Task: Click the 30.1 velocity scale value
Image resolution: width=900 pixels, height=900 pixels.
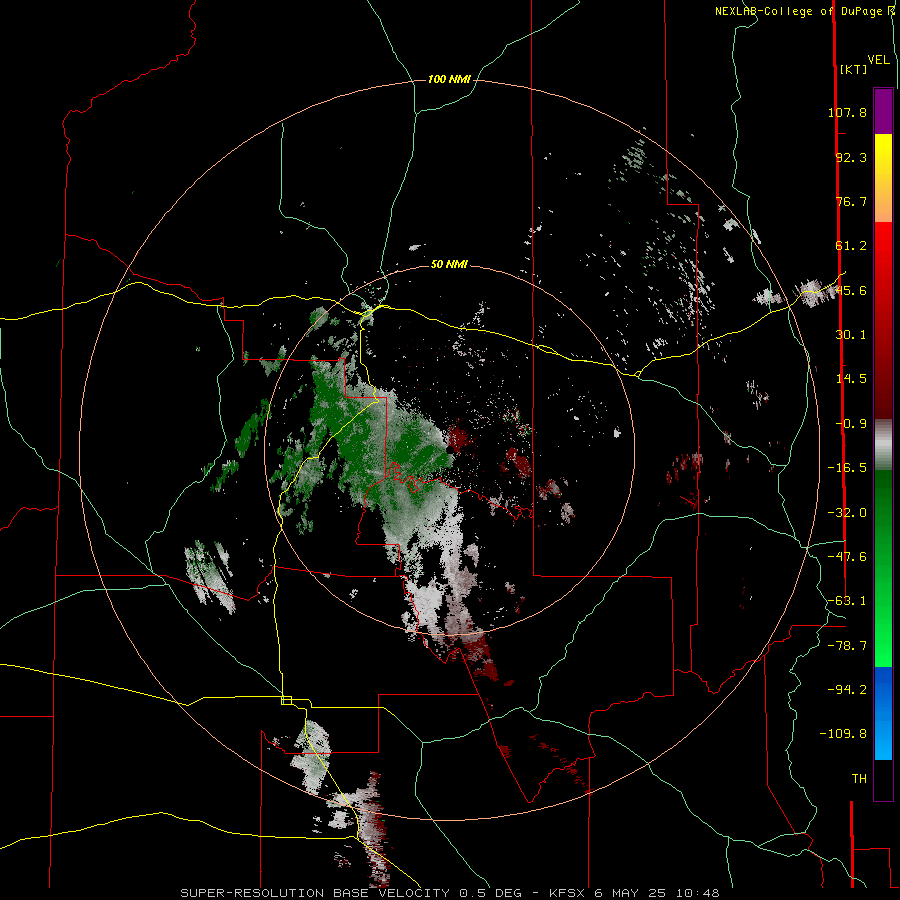Action: click(851, 335)
